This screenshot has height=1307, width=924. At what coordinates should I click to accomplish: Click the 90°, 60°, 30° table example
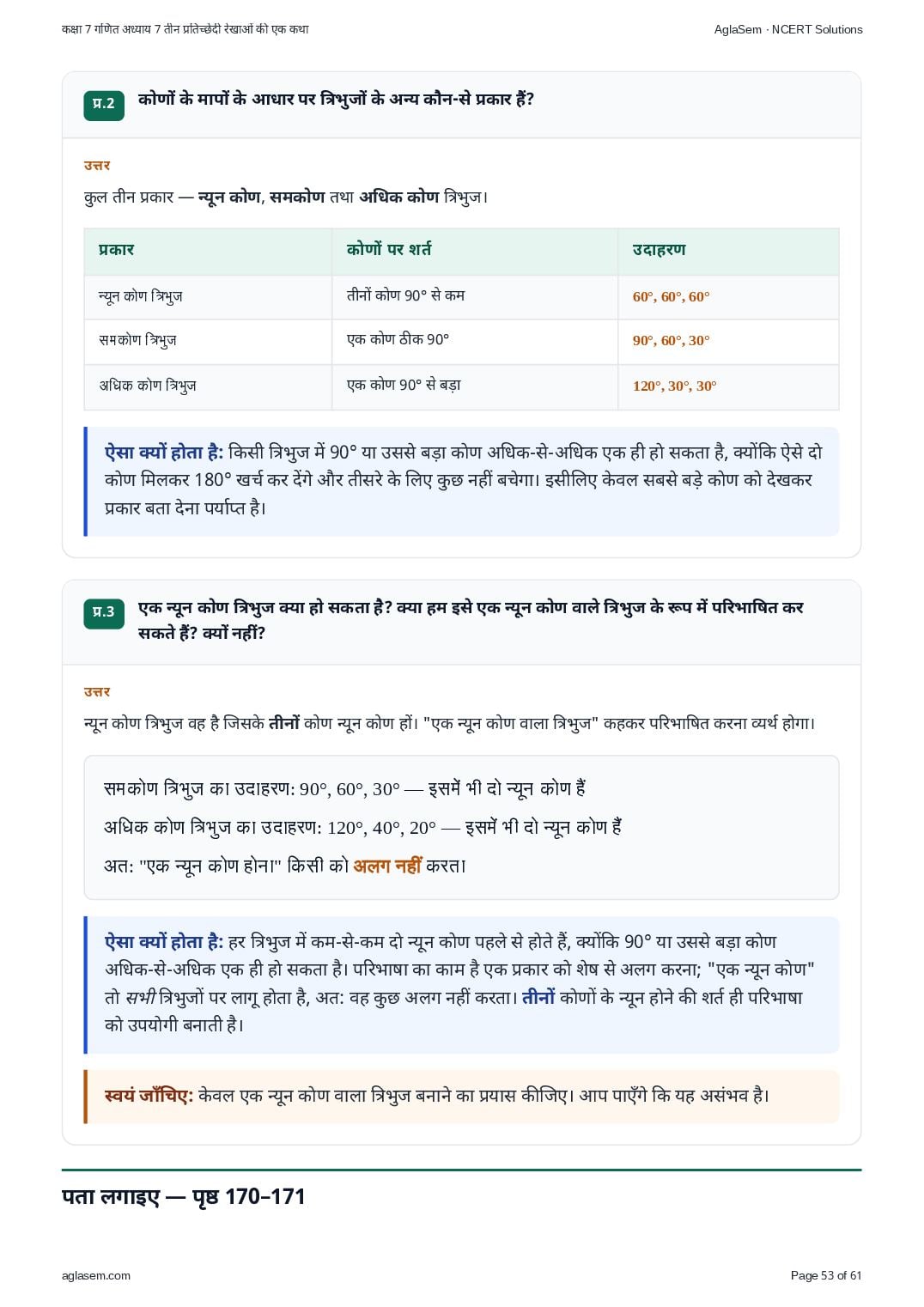(672, 341)
